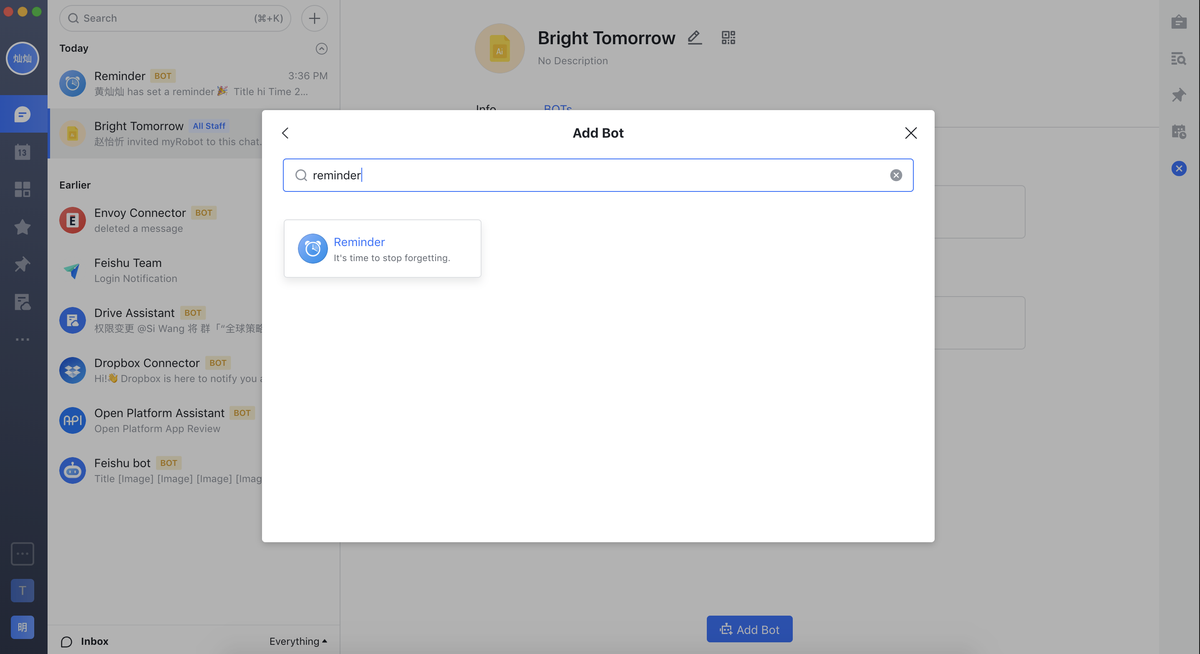Click the Bright Tomorrow group avatar in header
Image resolution: width=1200 pixels, height=654 pixels.
pyautogui.click(x=499, y=48)
